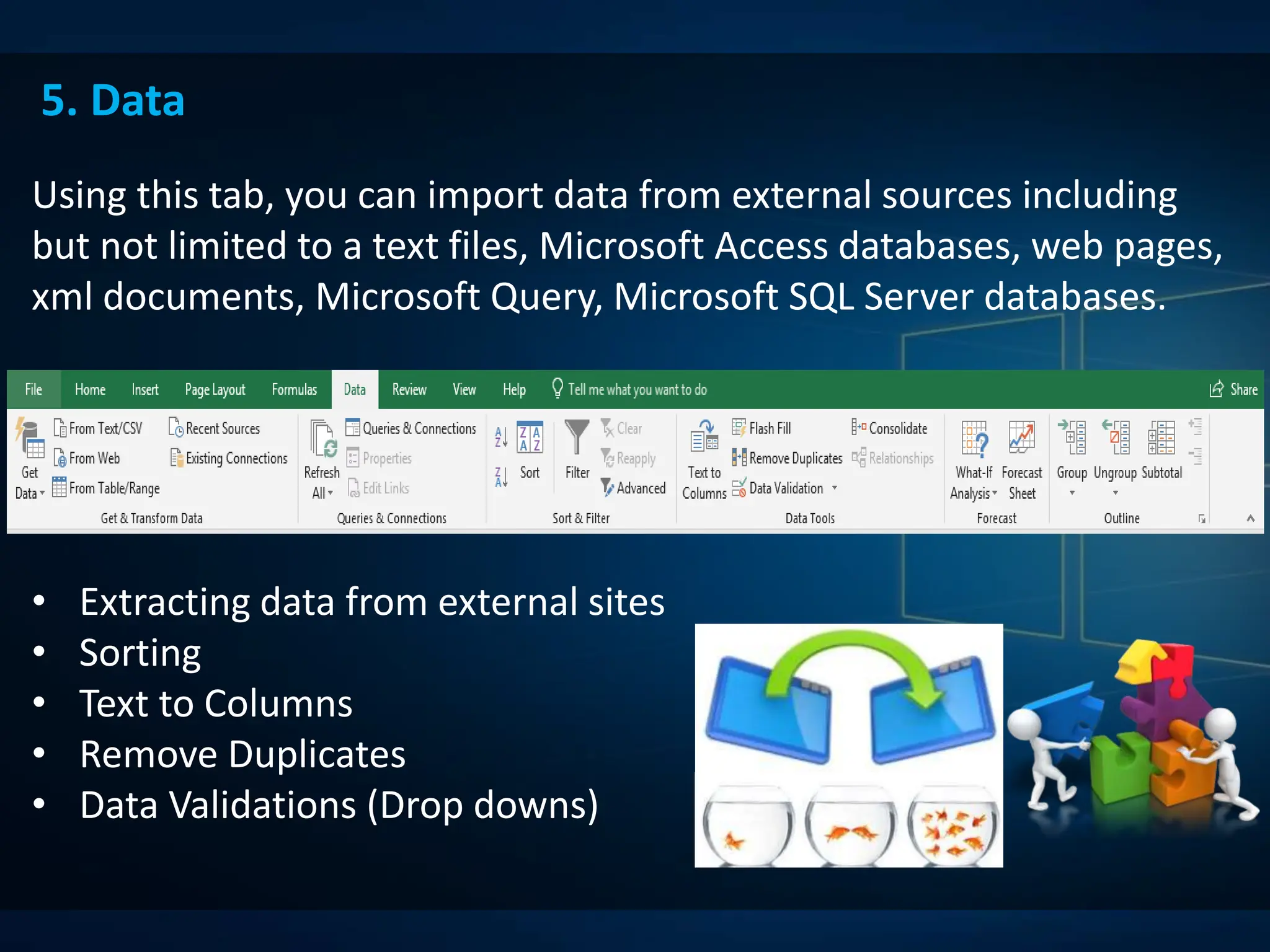
Task: Collapse the ribbon
Action: click(x=1250, y=518)
